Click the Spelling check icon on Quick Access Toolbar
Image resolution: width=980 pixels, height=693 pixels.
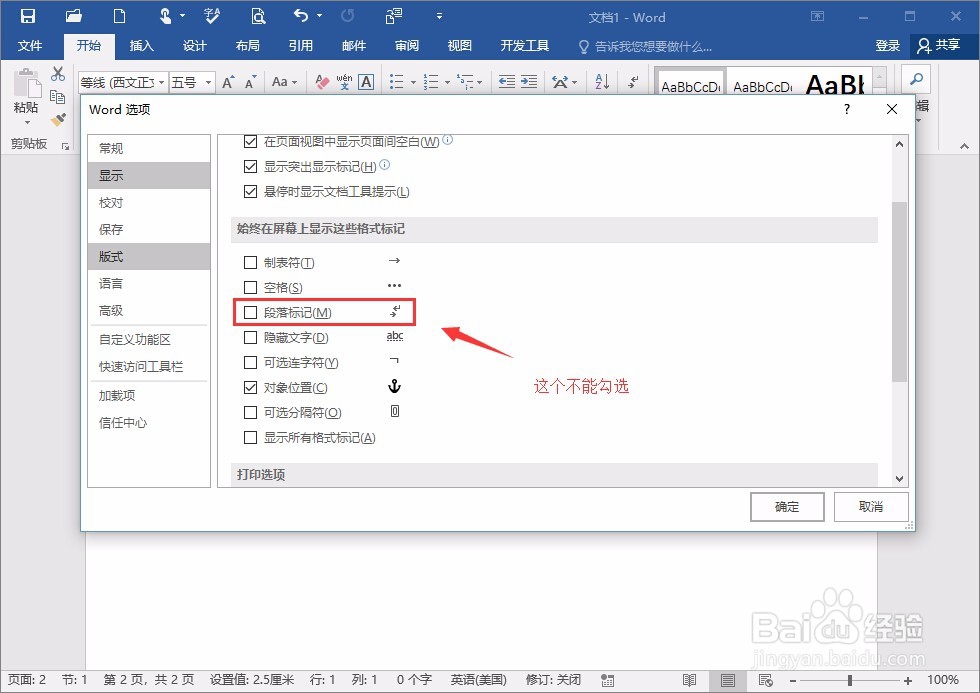tap(211, 17)
